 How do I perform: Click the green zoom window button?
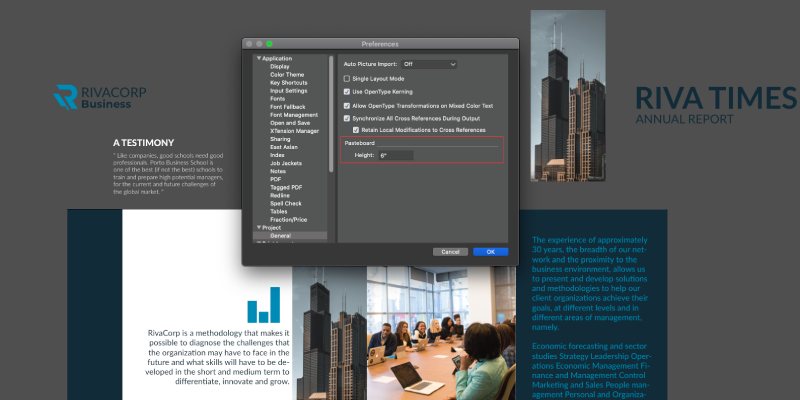click(269, 44)
